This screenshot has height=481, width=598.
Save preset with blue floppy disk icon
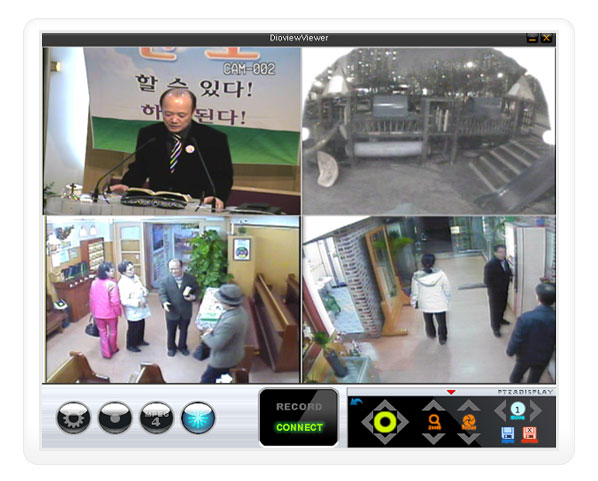[x=507, y=435]
